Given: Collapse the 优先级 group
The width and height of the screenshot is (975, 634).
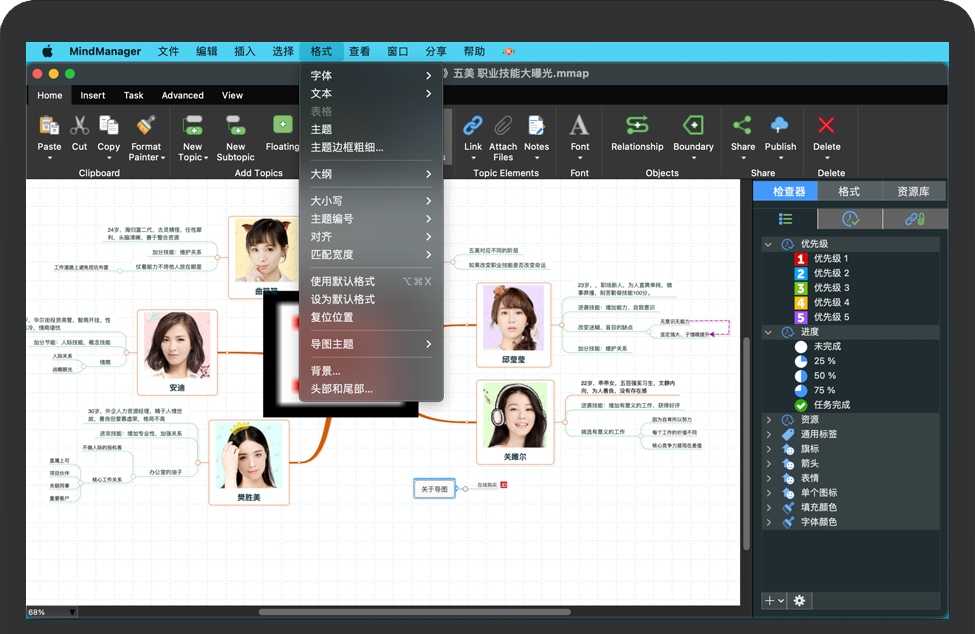Looking at the screenshot, I should pos(768,244).
